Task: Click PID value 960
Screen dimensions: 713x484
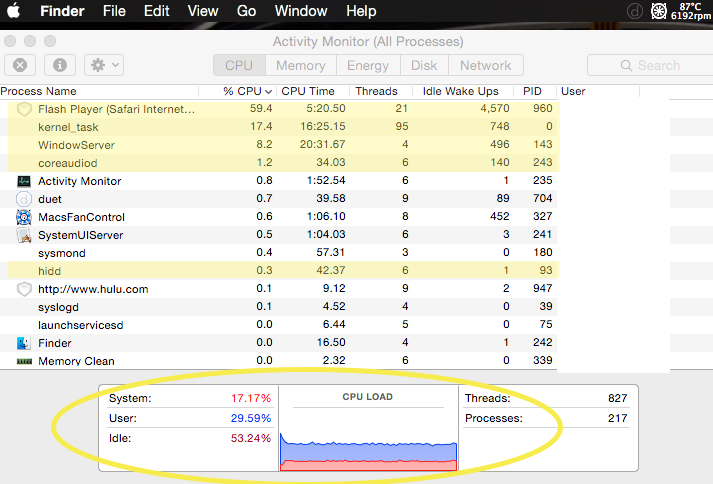Action: (542, 108)
